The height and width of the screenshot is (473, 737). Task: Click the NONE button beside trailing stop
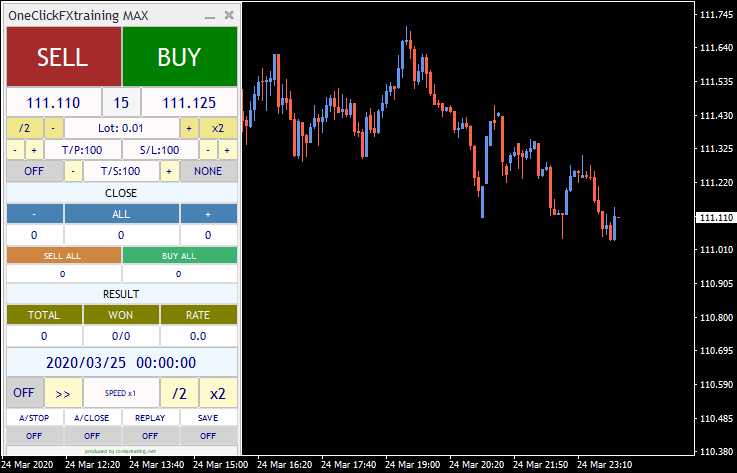(209, 171)
